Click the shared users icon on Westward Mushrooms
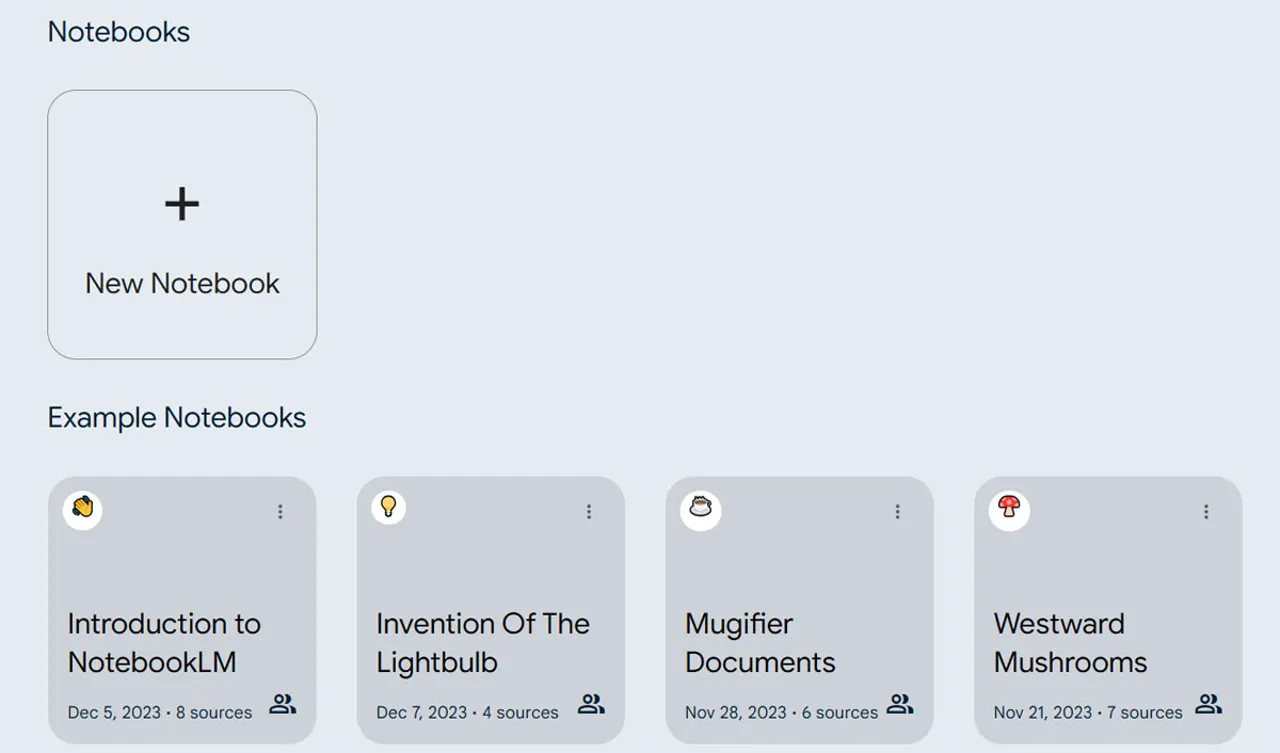This screenshot has width=1280, height=753. click(x=1208, y=703)
